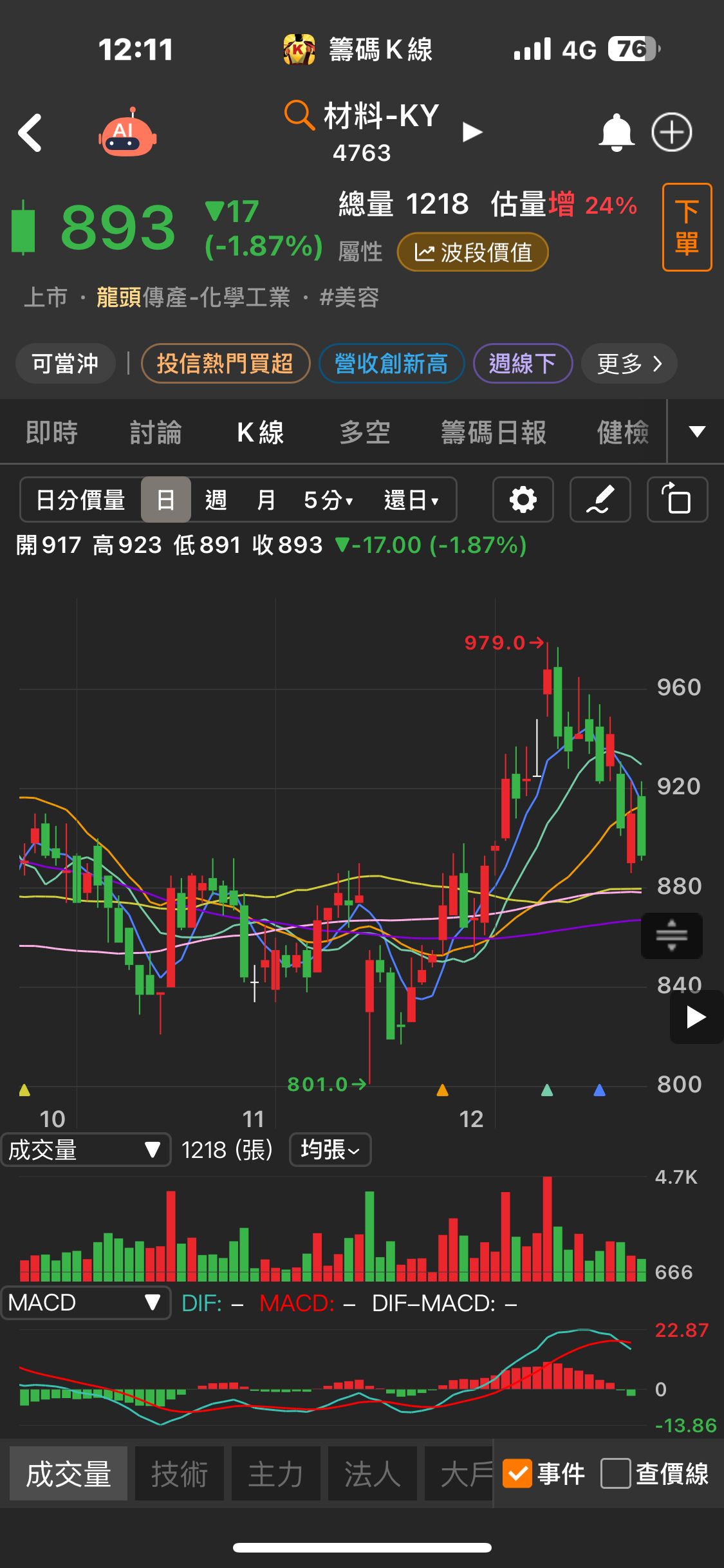Tap 979.0 high price label

[x=495, y=642]
